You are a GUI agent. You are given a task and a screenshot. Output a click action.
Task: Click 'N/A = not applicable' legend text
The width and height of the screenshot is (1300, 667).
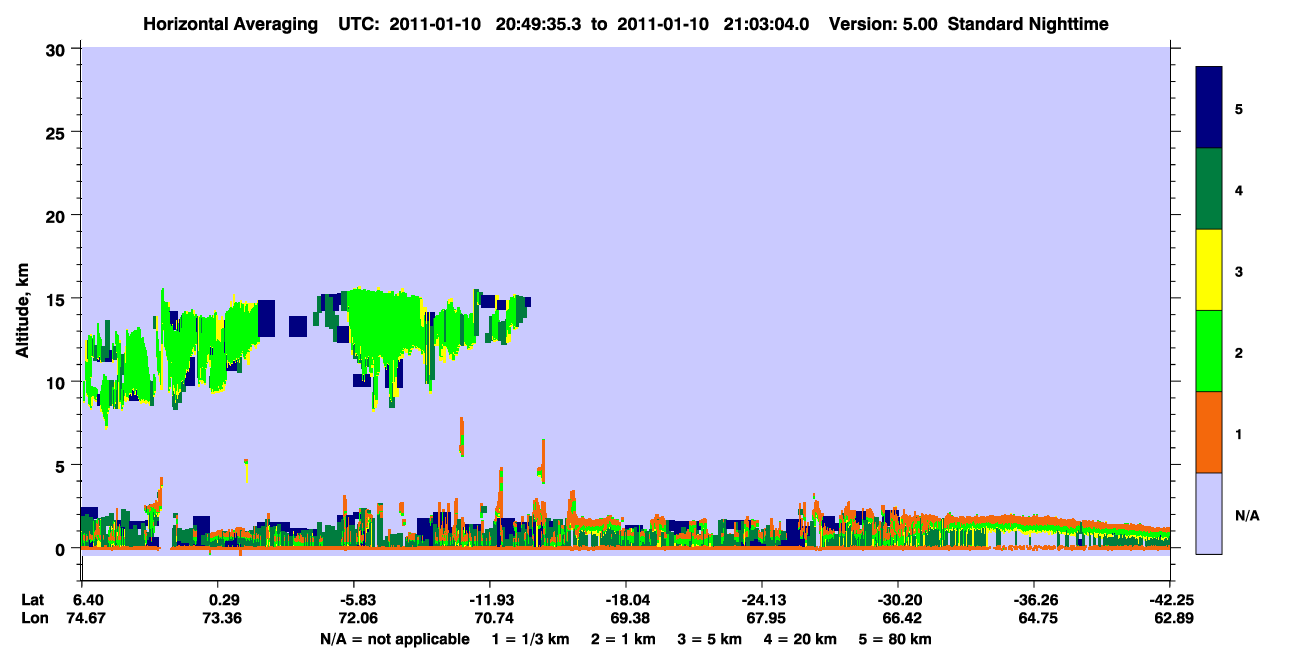[395, 639]
